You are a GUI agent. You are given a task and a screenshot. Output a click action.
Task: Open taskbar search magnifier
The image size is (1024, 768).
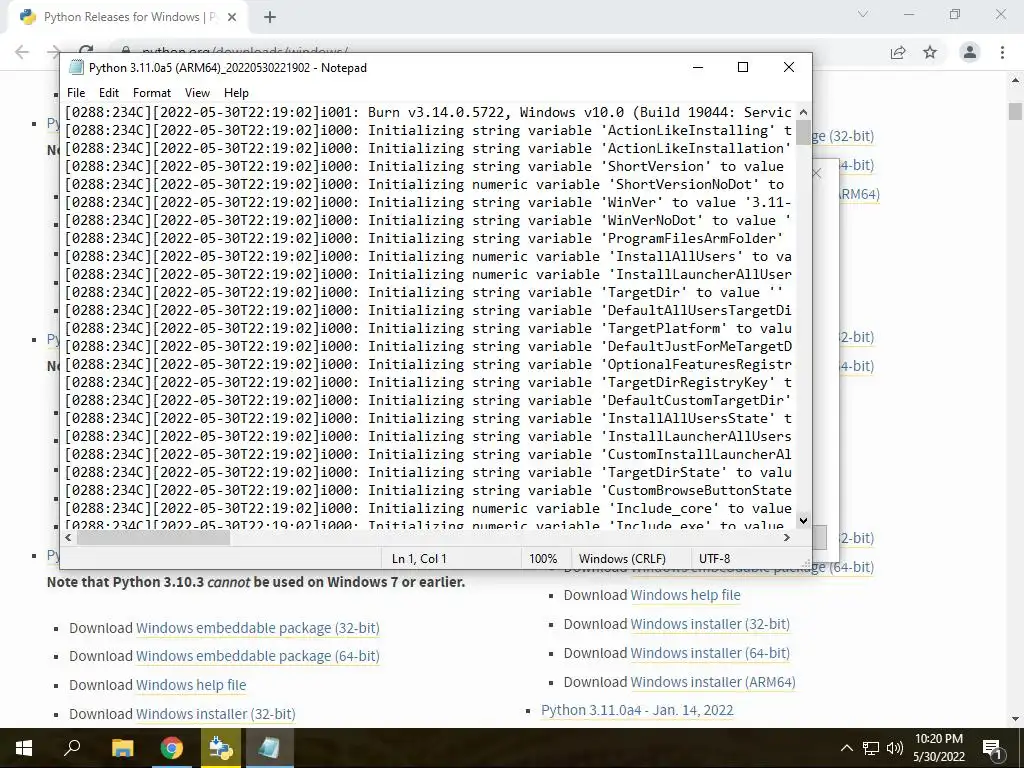click(x=72, y=748)
